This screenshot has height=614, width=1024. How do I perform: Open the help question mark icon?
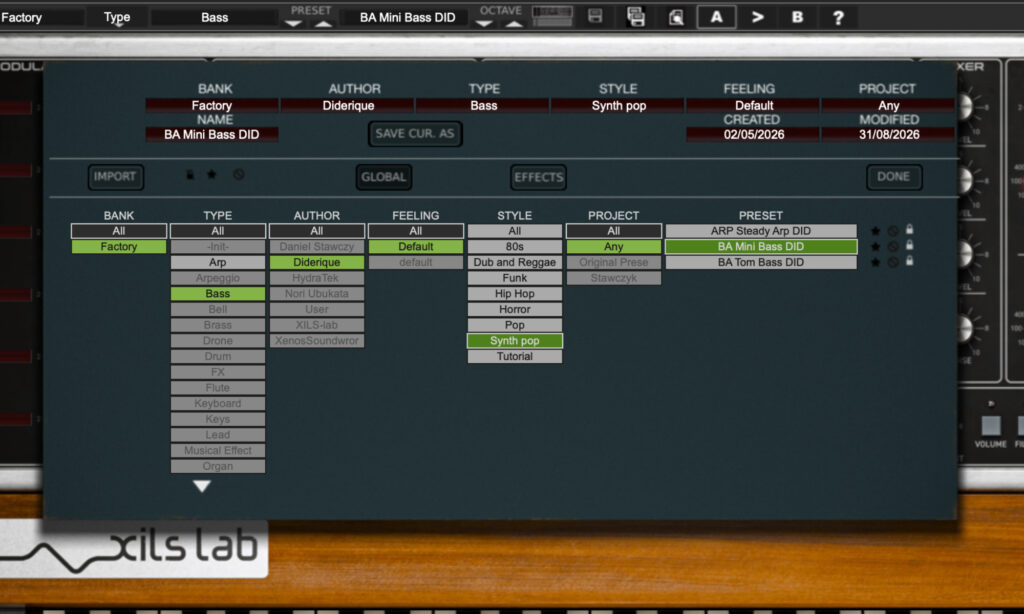pyautogui.click(x=838, y=17)
